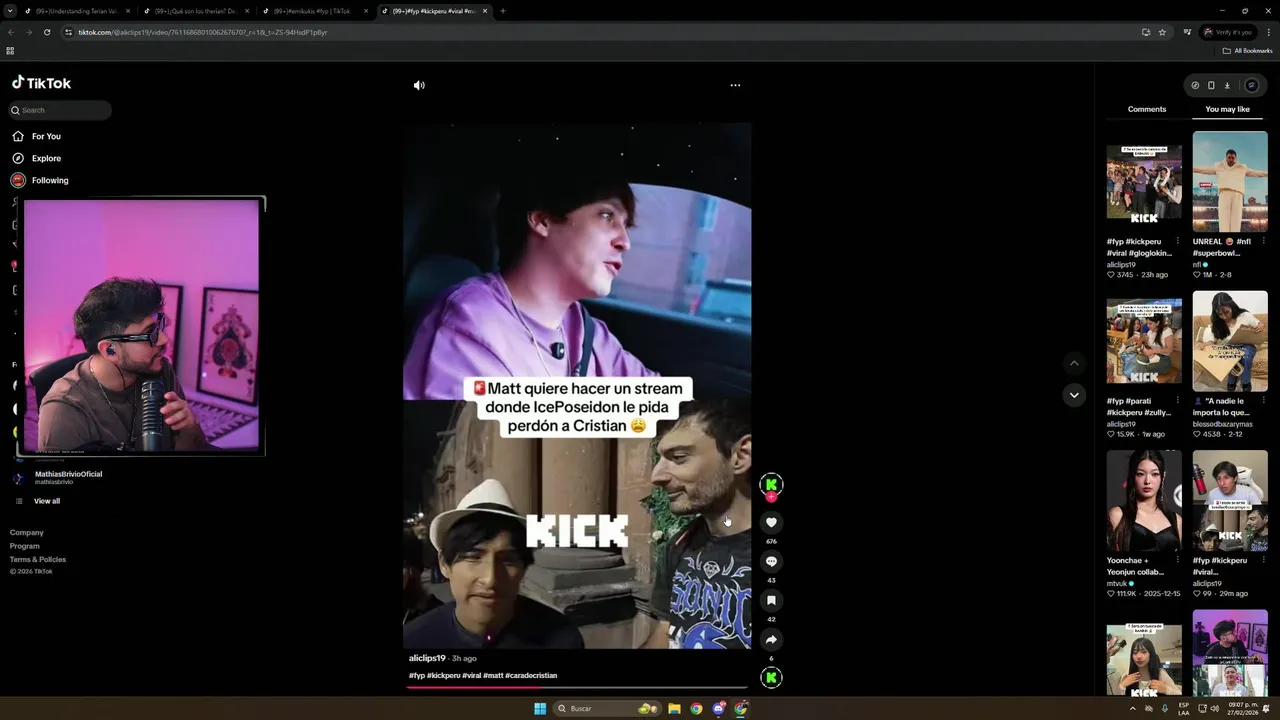This screenshot has width=1280, height=720.
Task: Open the browser apps grid icon
Action: click(10, 51)
